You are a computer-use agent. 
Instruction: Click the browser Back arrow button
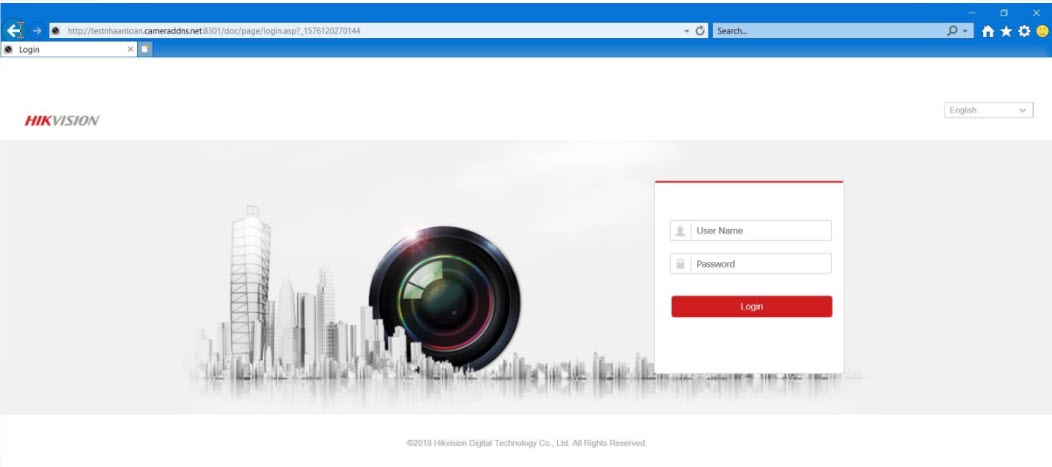coord(15,30)
